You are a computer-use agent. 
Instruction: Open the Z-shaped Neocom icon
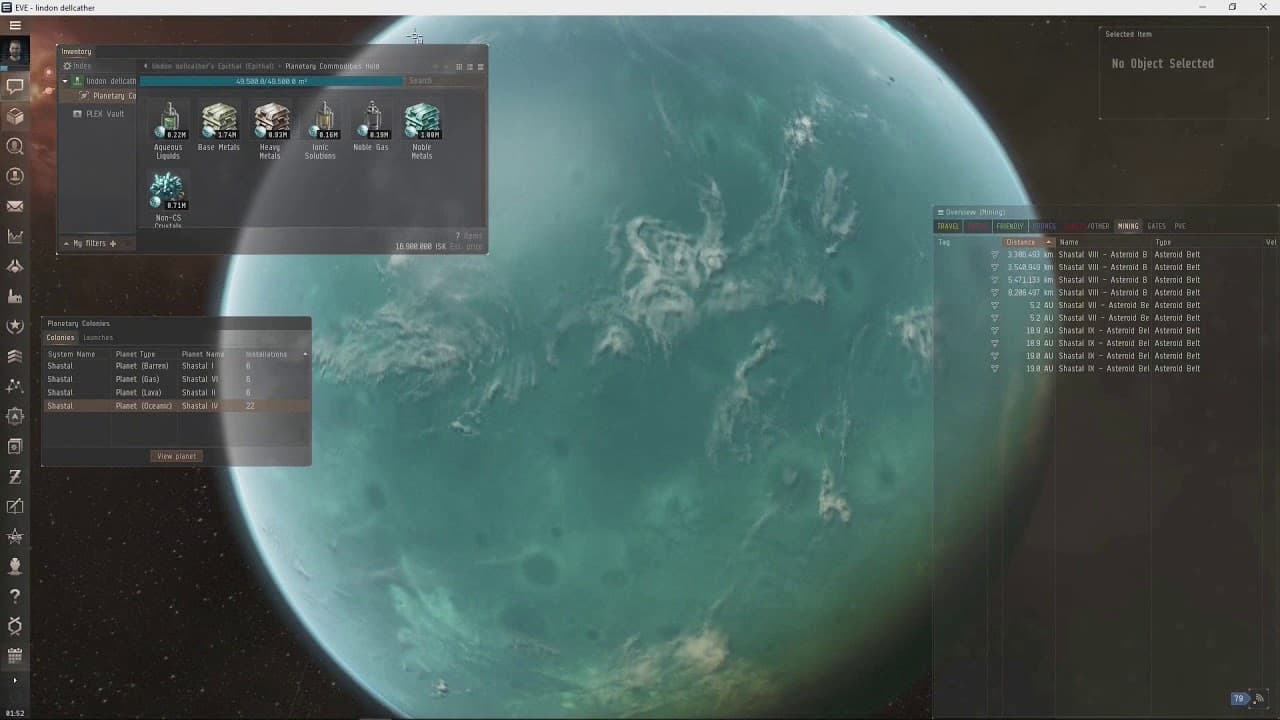point(15,476)
